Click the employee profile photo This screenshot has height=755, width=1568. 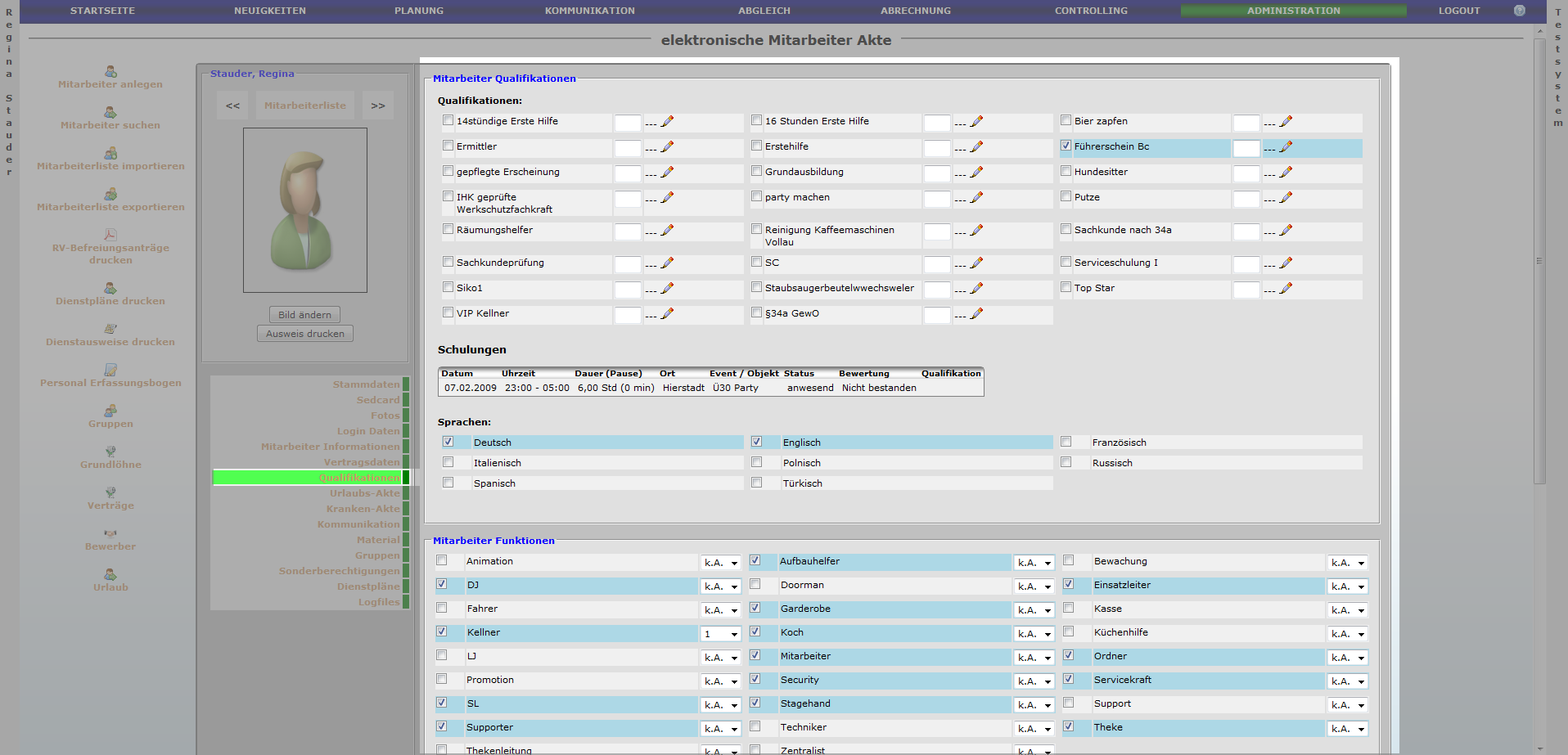coord(305,210)
